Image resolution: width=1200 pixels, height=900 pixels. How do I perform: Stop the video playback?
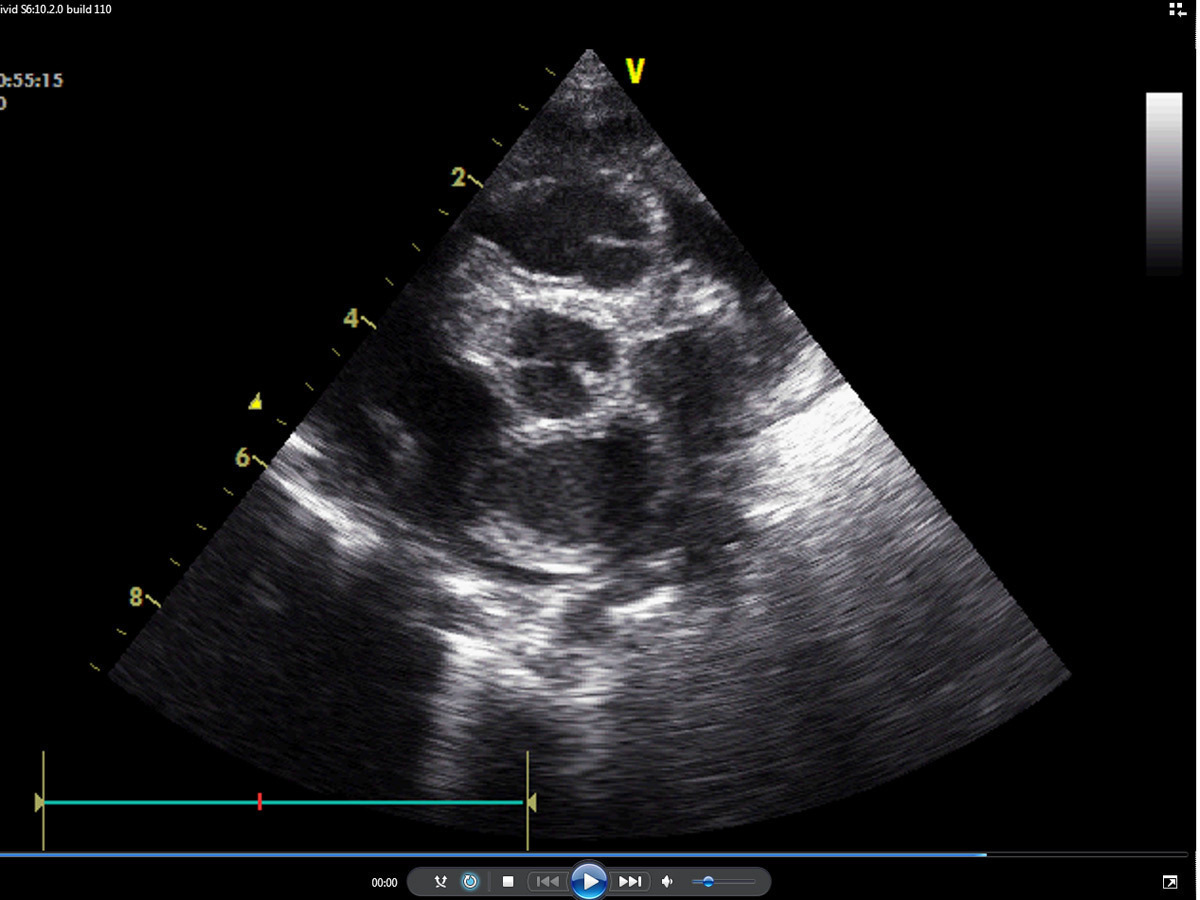508,882
